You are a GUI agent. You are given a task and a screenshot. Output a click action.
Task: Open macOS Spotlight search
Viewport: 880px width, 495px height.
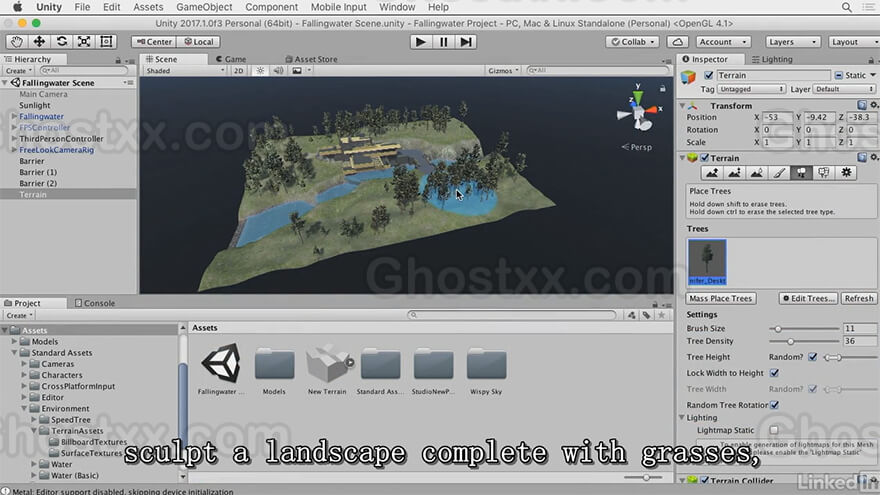point(846,7)
